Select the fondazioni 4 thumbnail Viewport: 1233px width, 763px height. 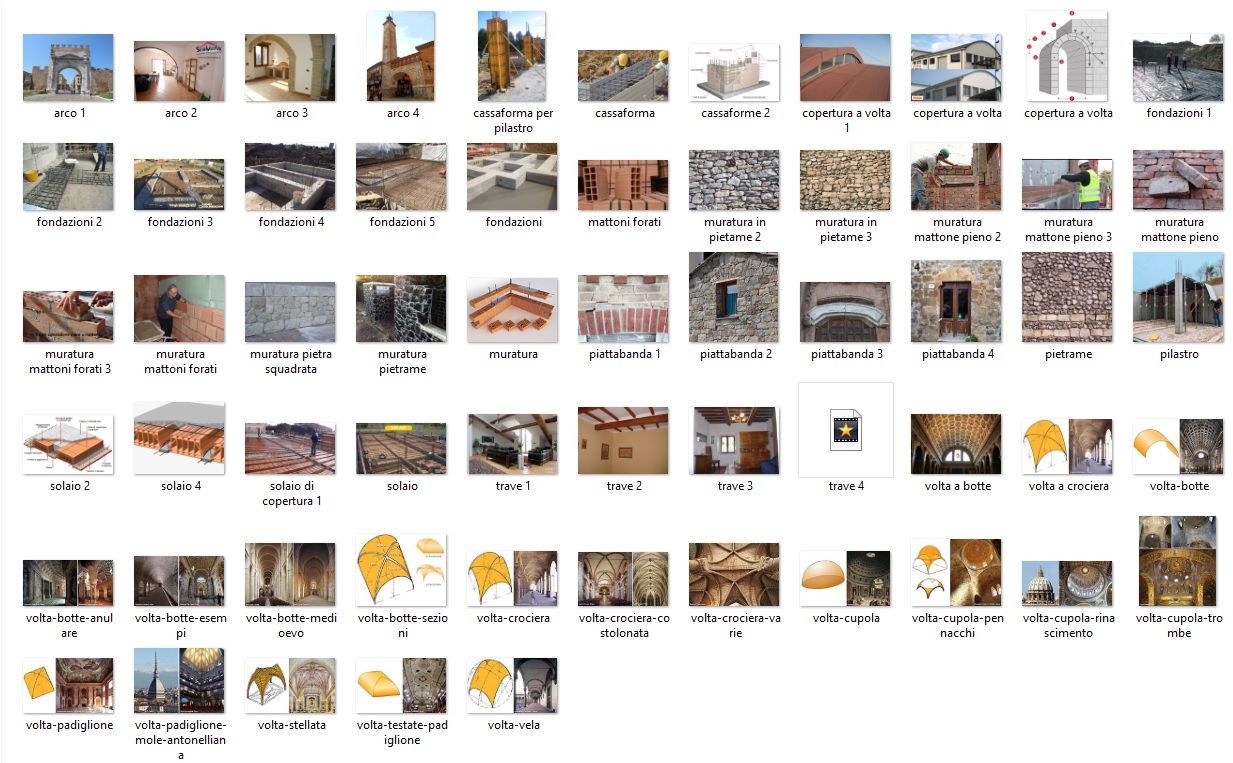point(290,177)
